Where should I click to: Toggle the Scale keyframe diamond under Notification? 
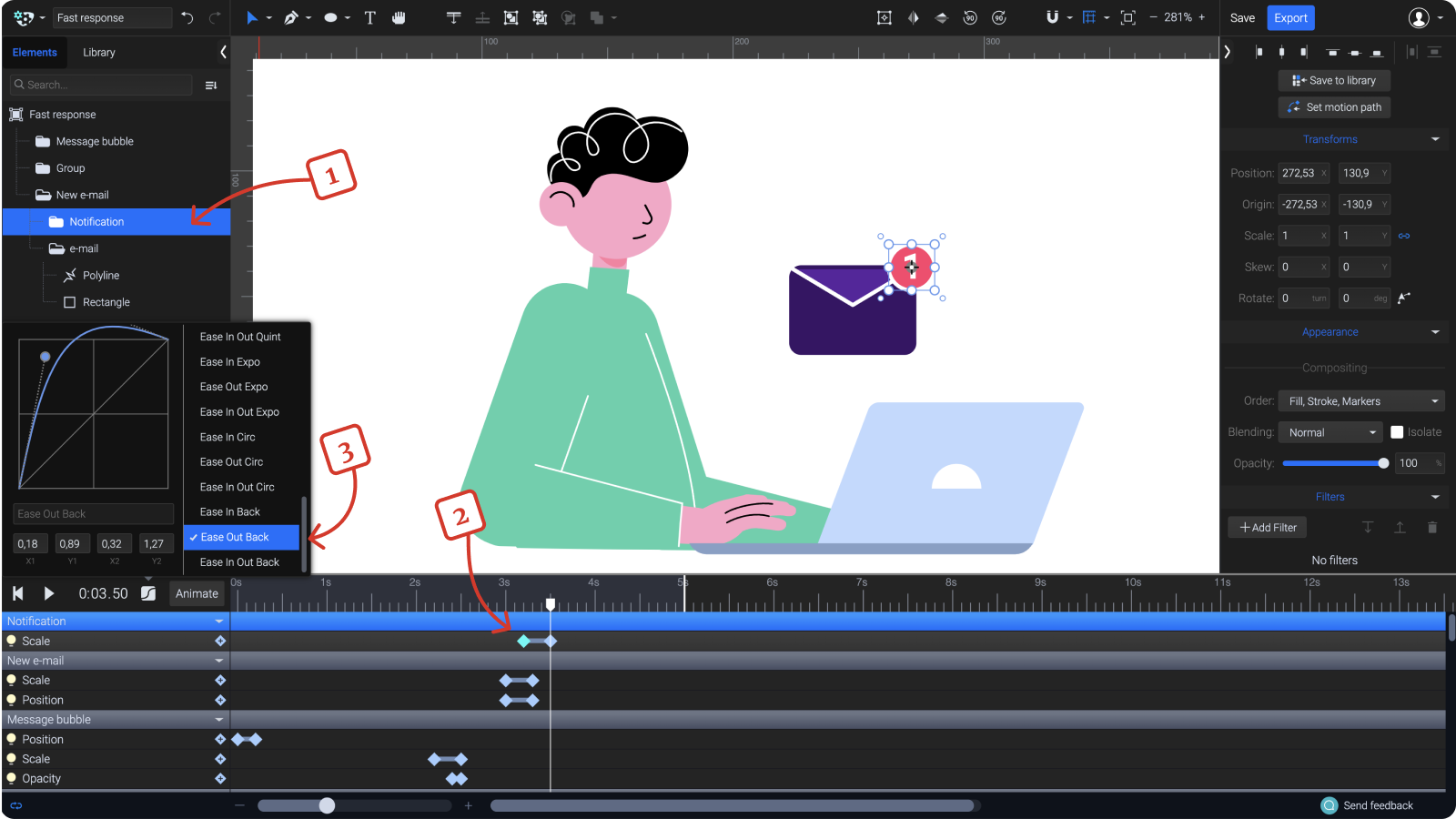[219, 641]
